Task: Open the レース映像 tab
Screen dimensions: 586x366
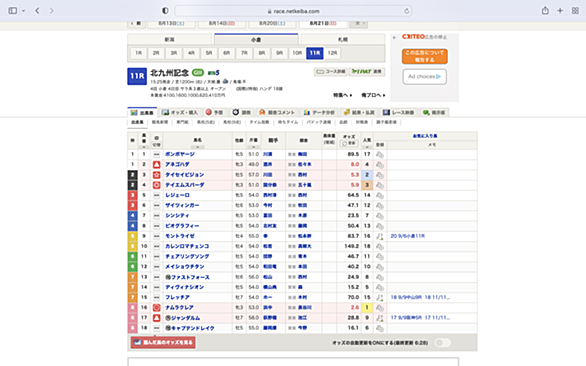Action: coord(398,113)
